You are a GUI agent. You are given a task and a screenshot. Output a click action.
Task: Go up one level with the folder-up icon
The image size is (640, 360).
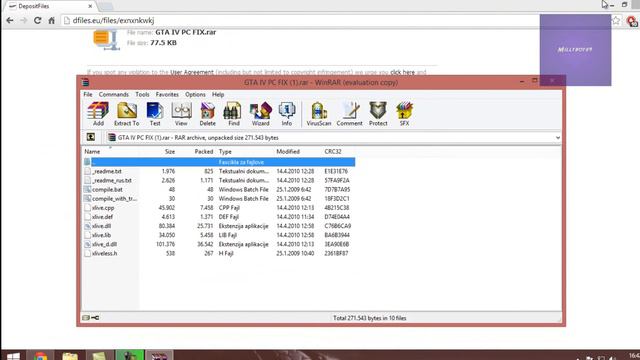(x=91, y=137)
